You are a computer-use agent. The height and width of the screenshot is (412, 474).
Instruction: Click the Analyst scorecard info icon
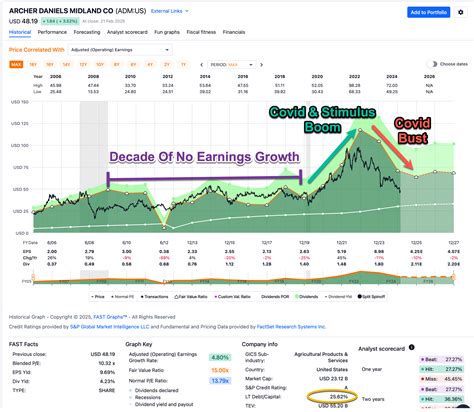click(412, 347)
